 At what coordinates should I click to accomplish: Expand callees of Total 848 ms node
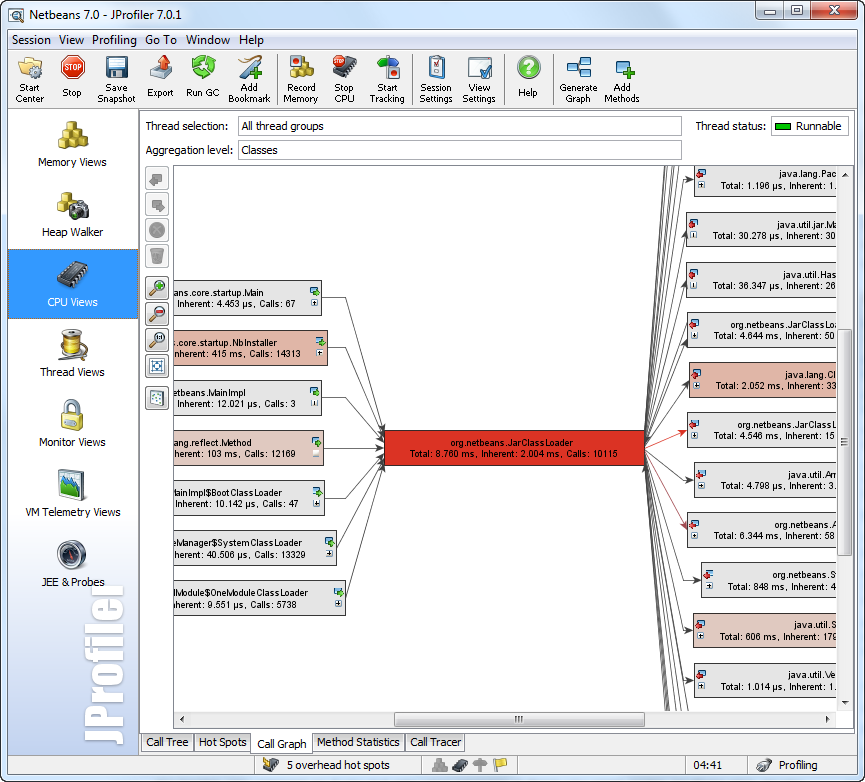pos(709,586)
